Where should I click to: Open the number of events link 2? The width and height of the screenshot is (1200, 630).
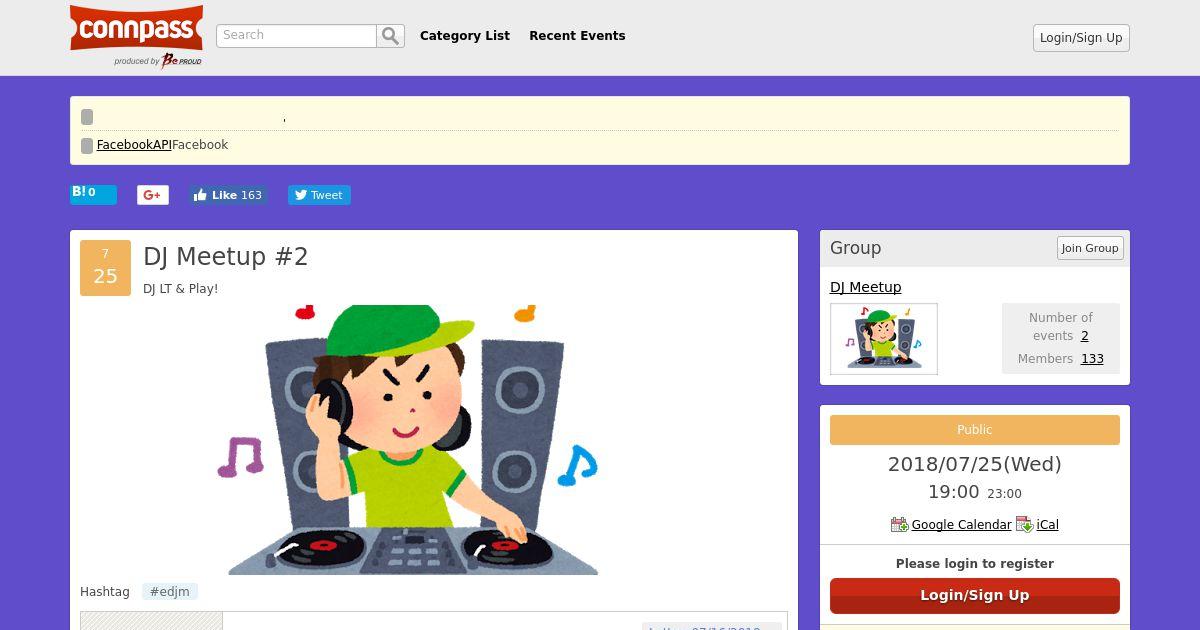coord(1084,336)
